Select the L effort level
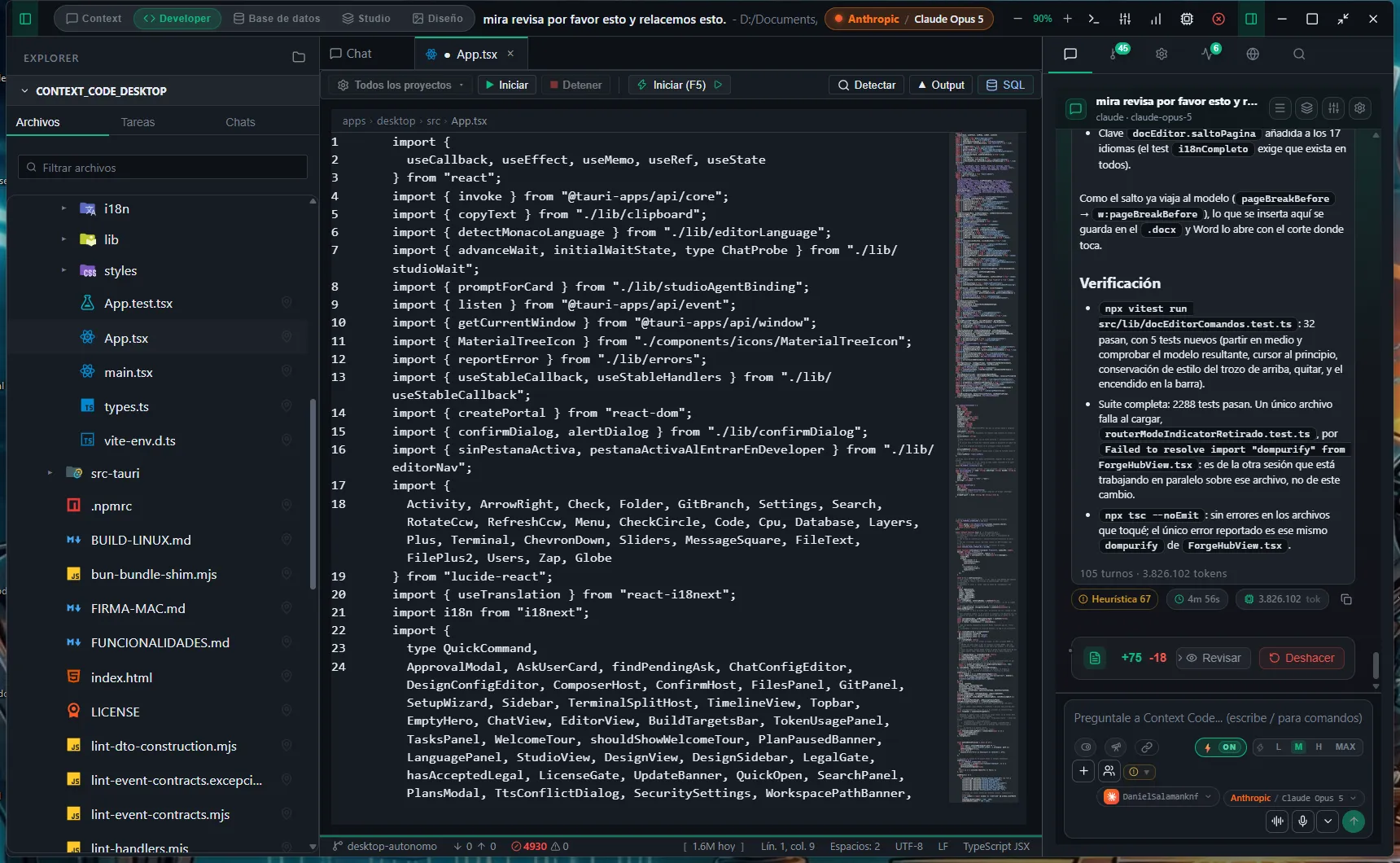 [1278, 747]
